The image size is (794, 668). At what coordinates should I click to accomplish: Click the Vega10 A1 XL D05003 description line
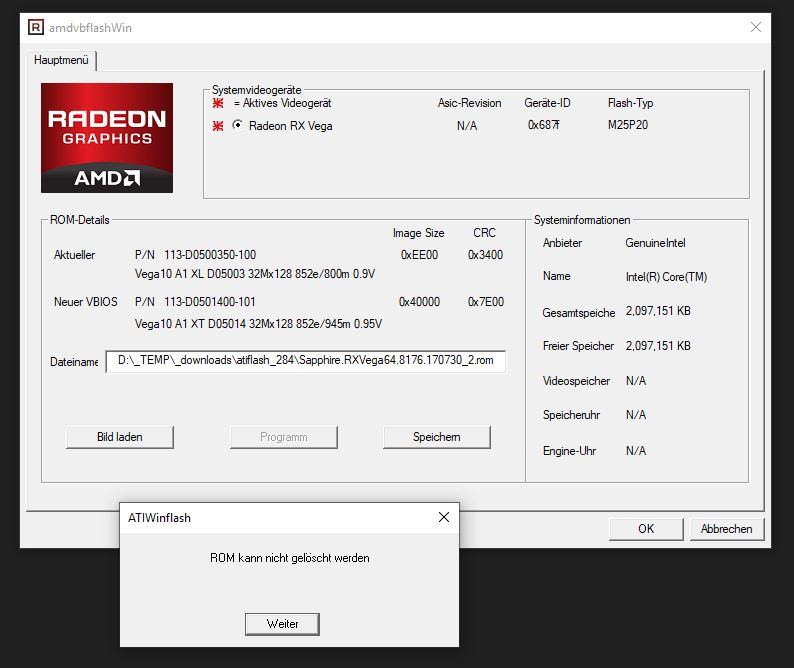point(255,274)
